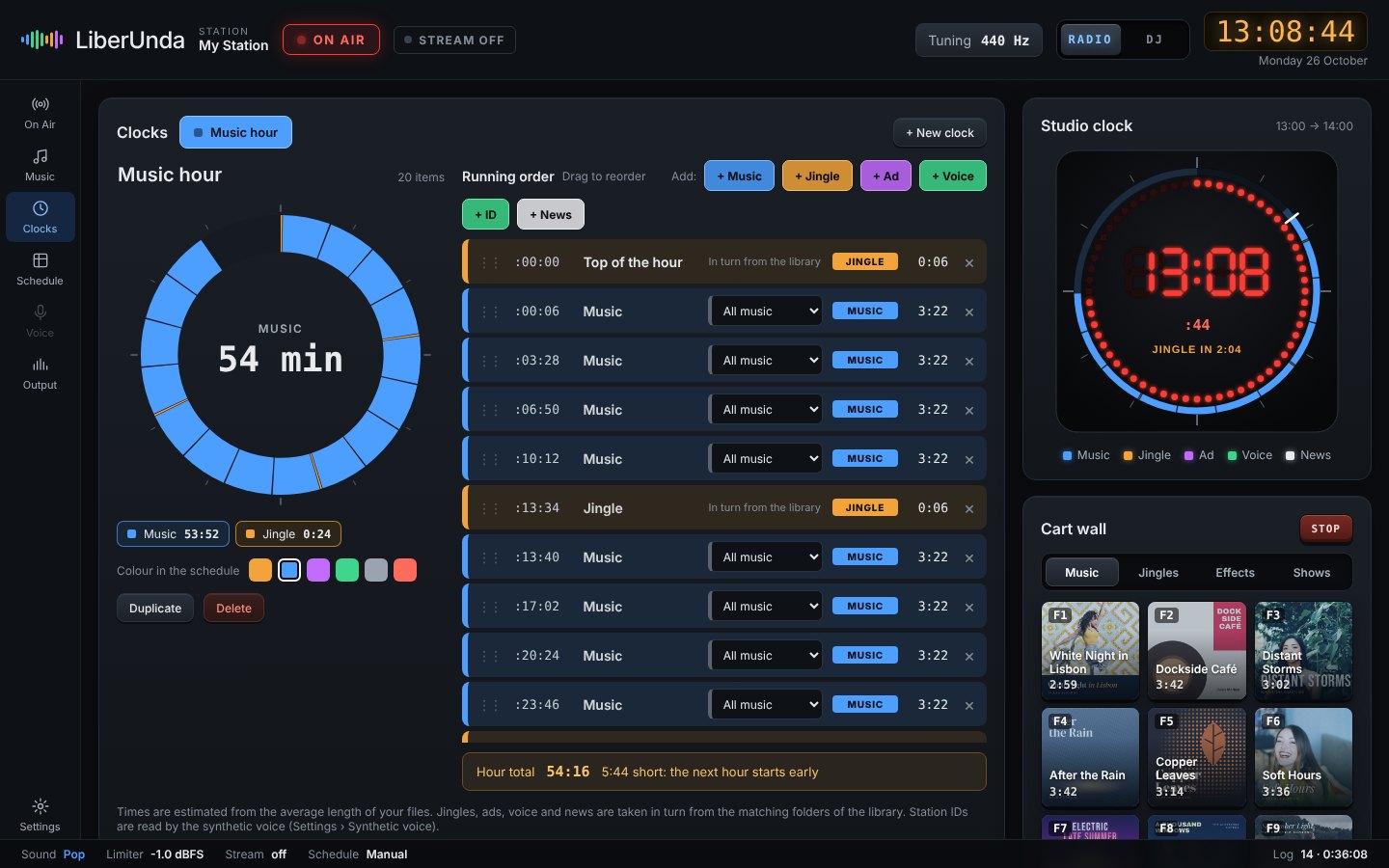Open the Output levels sidebar icon
Screen dimensions: 1389x868
pos(40,373)
